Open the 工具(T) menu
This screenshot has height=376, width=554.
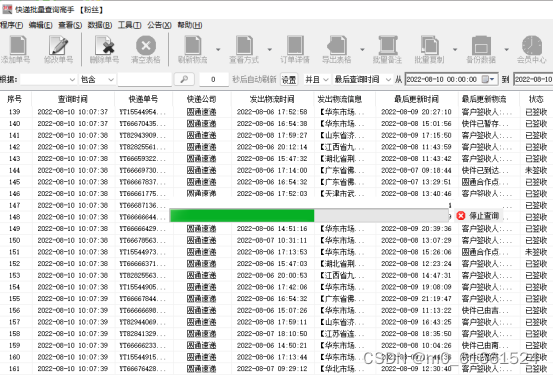[129, 25]
